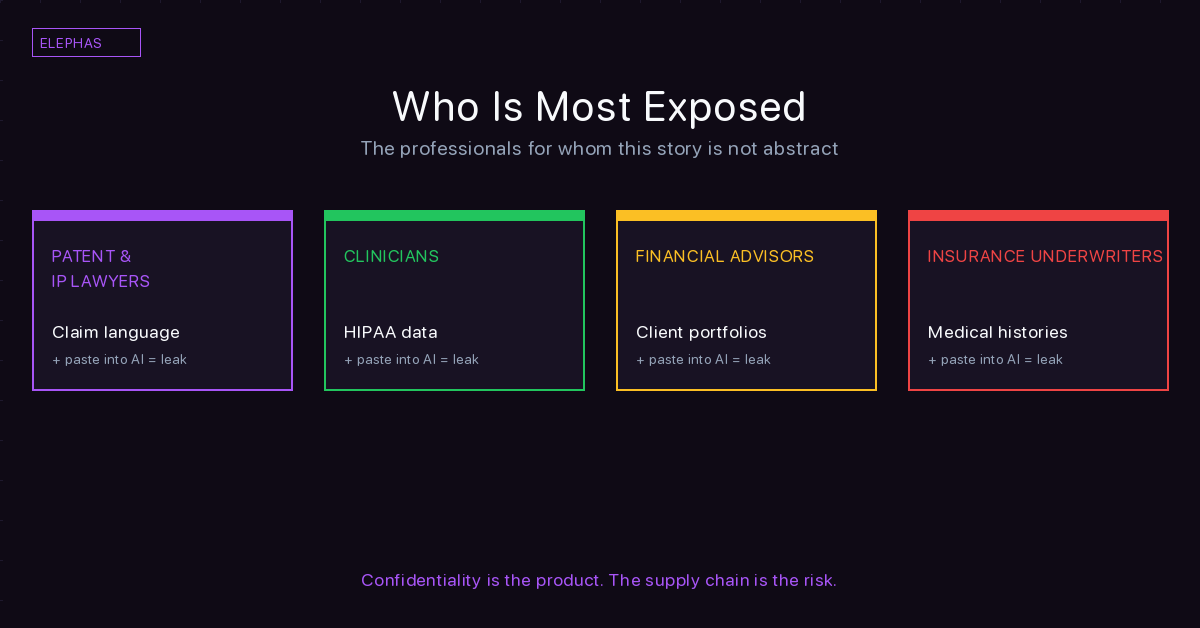Click the paste-into-AI note under HIPAA data
Viewport: 1200px width, 628px height.
point(411,360)
